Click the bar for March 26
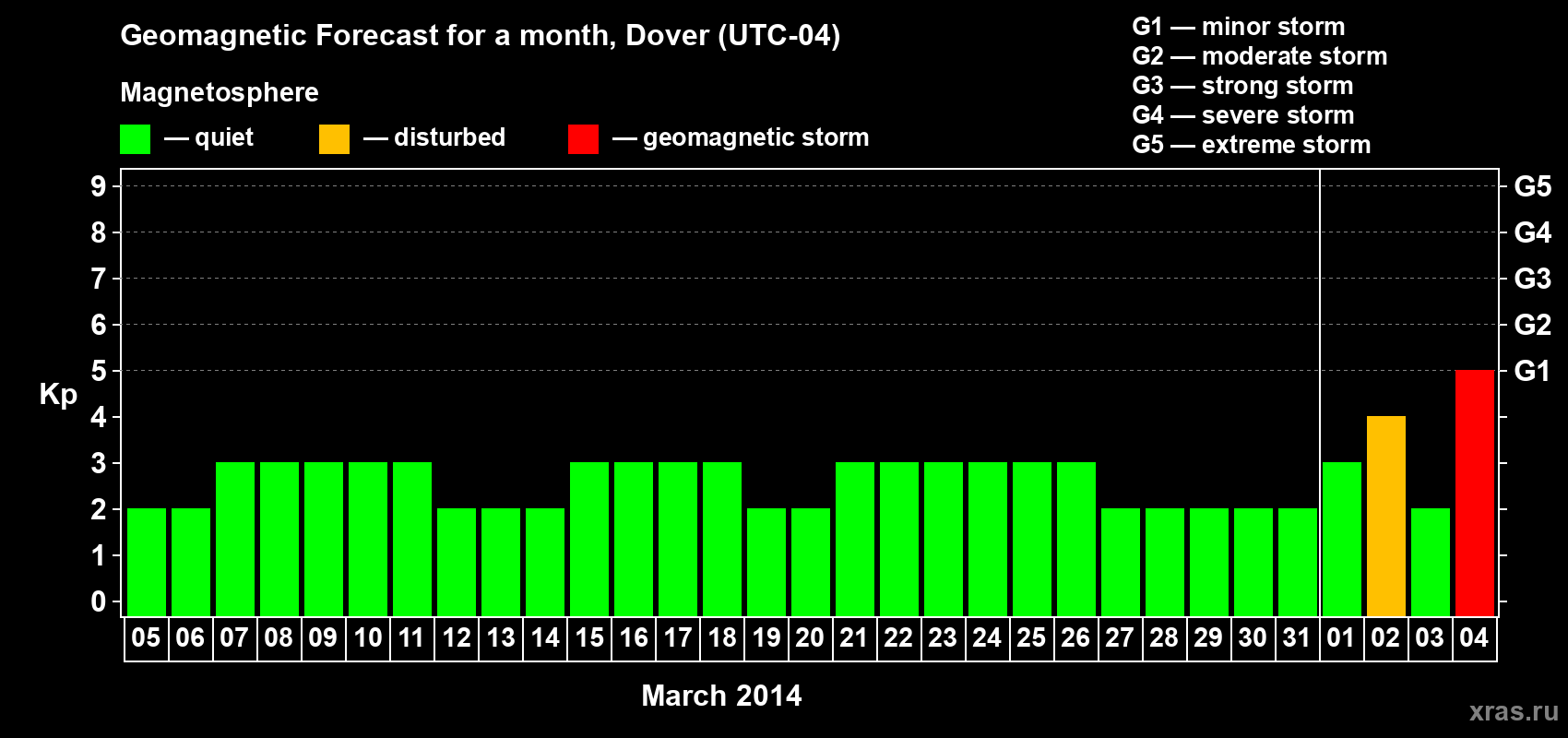 tap(1075, 539)
